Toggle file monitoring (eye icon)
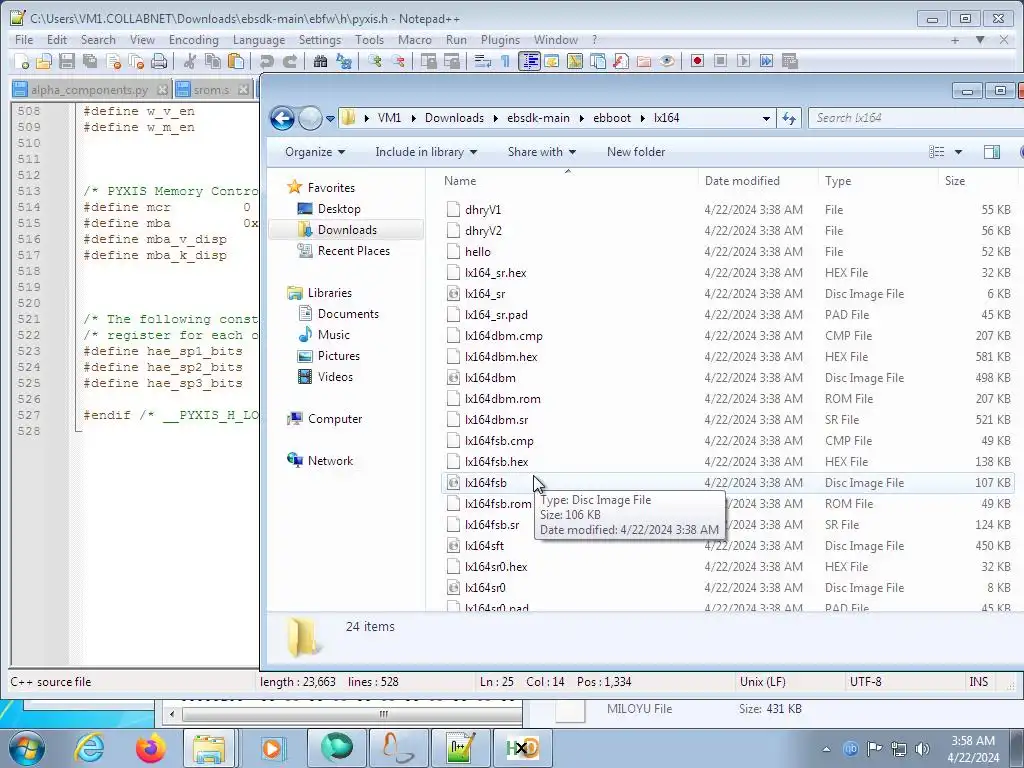This screenshot has width=1024, height=768. point(667,61)
